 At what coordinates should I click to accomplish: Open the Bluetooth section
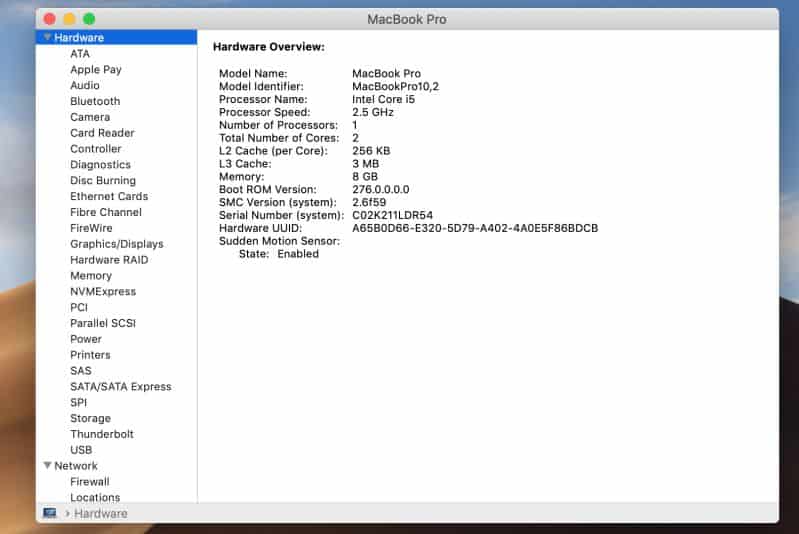tap(95, 101)
